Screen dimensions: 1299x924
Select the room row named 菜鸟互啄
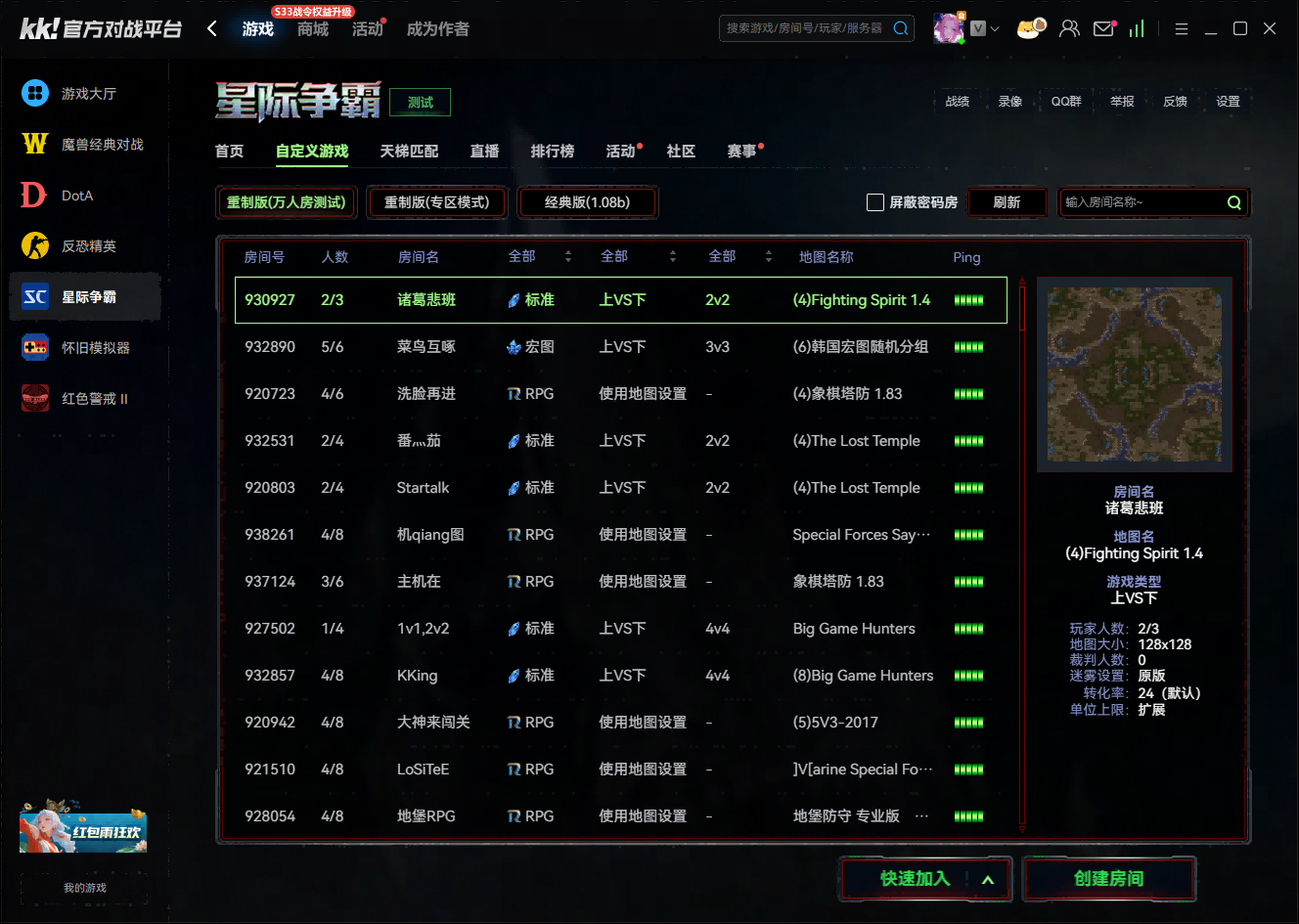[621, 347]
